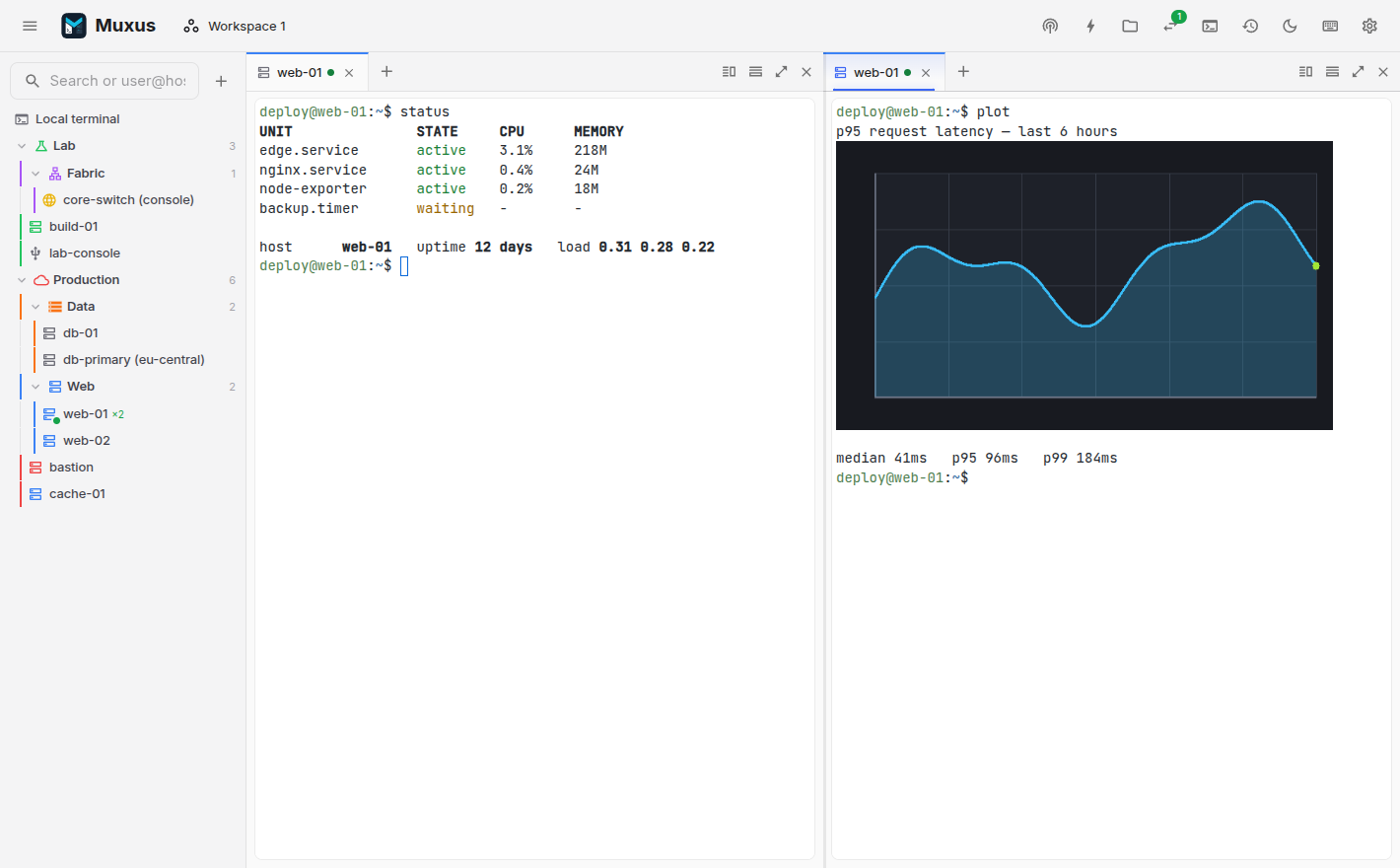Open the broadcast input icon

point(1050,26)
